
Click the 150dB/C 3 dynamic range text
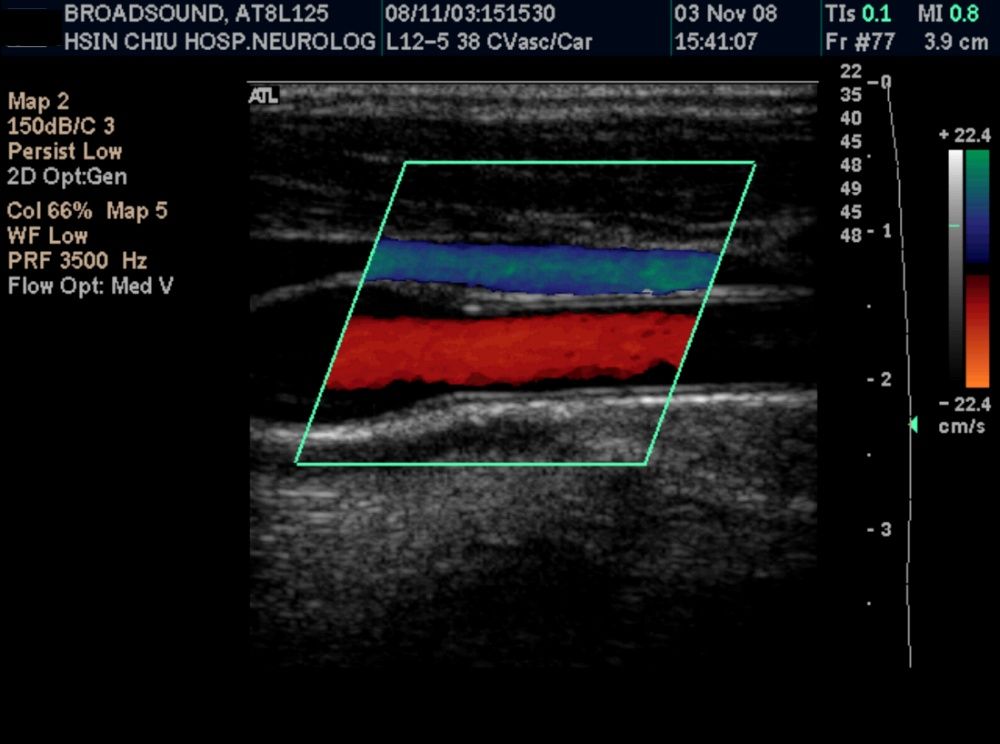65,127
